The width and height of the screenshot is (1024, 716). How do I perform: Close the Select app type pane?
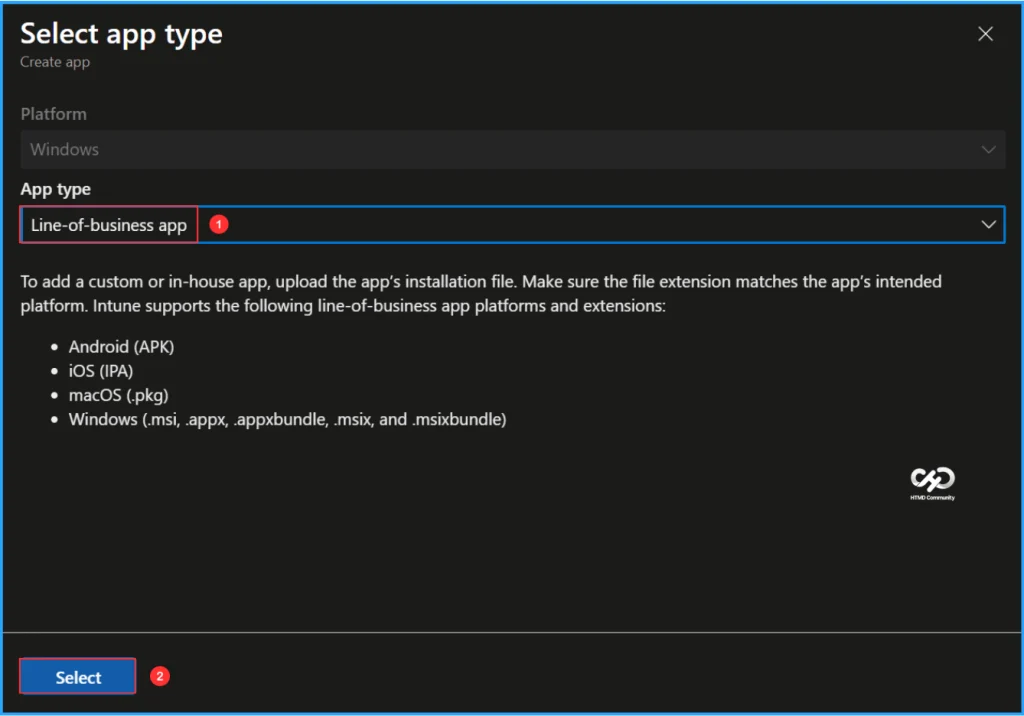pos(985,34)
